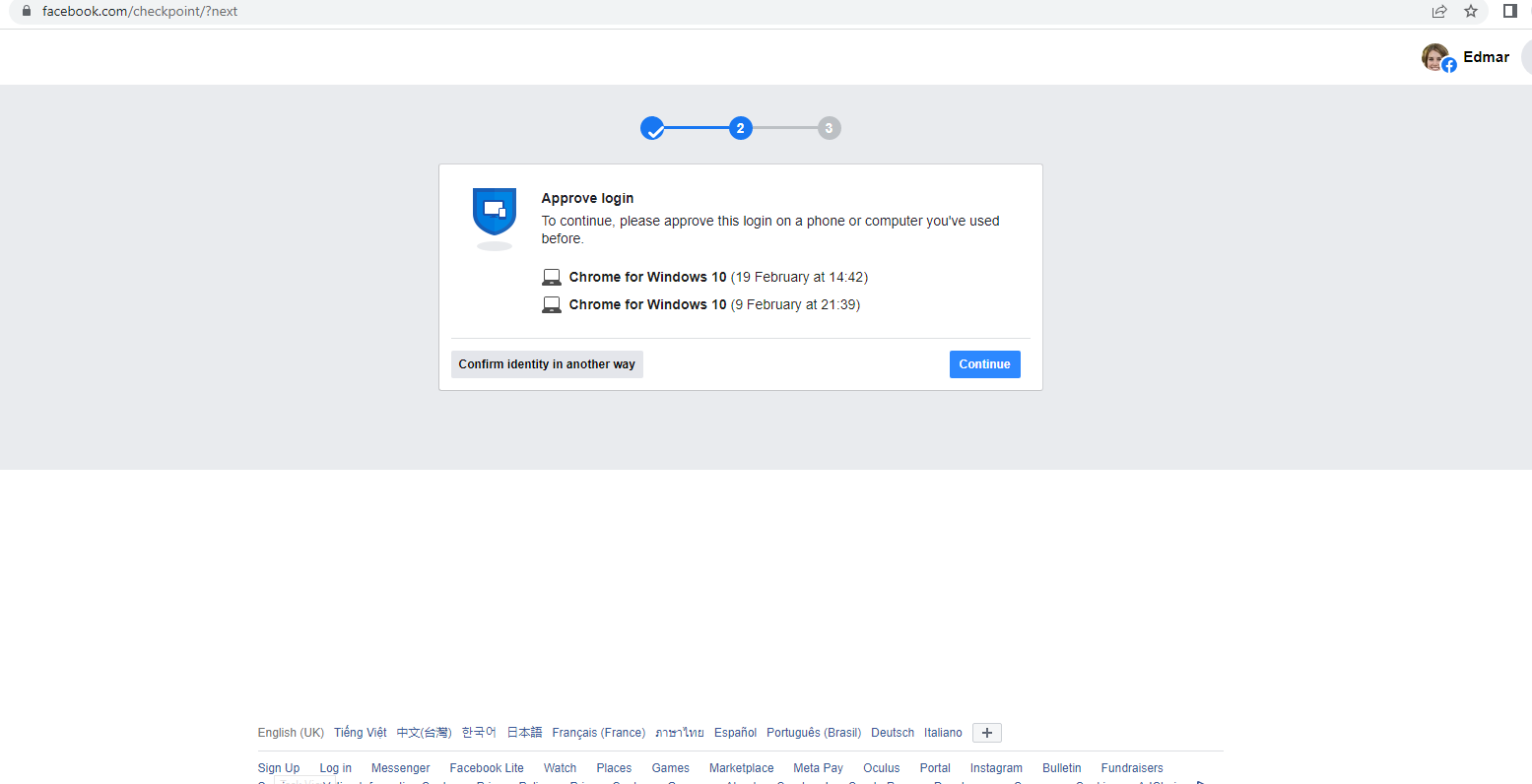Switch language to Français (France)
This screenshot has width=1532, height=784.
click(x=599, y=733)
